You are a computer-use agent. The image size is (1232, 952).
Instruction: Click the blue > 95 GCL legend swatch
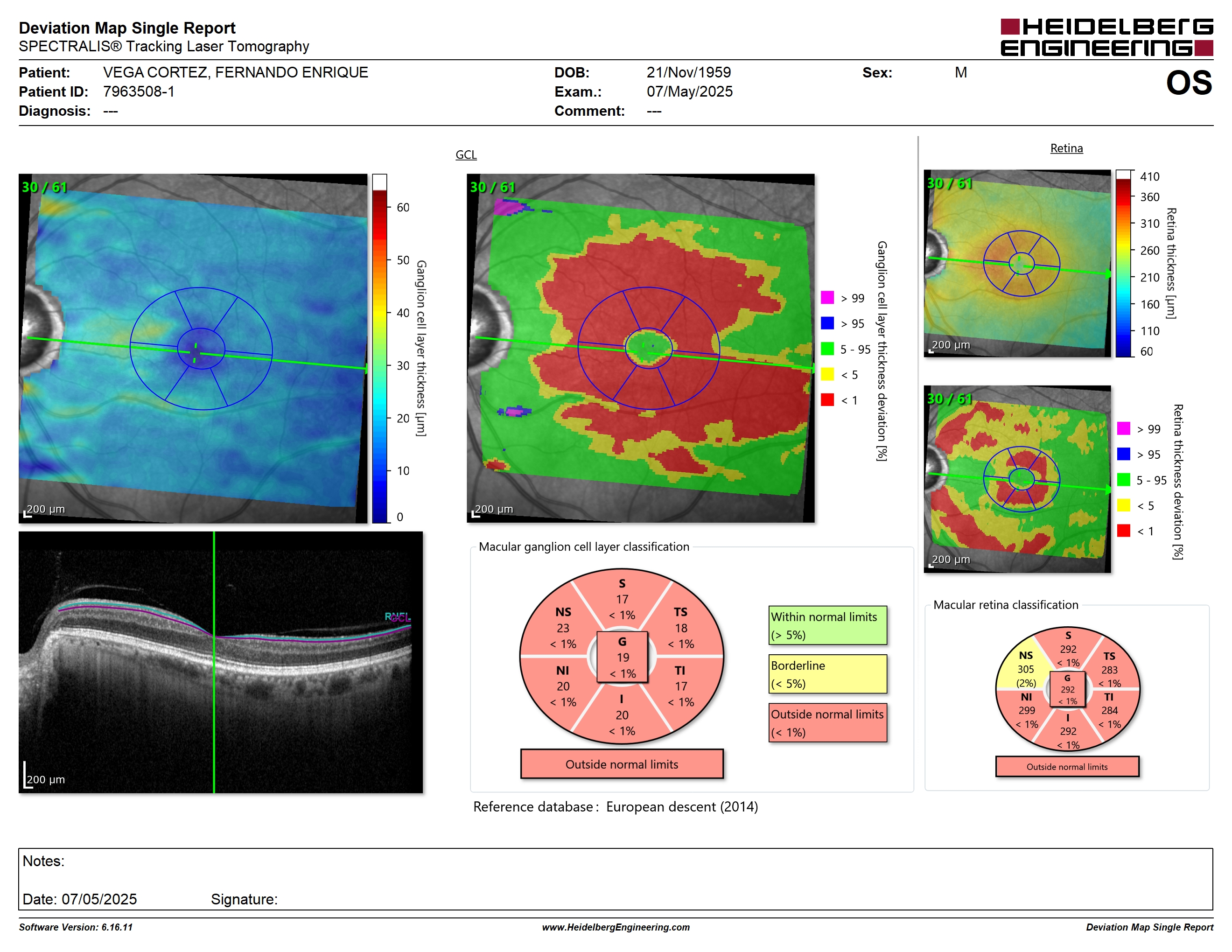point(827,322)
